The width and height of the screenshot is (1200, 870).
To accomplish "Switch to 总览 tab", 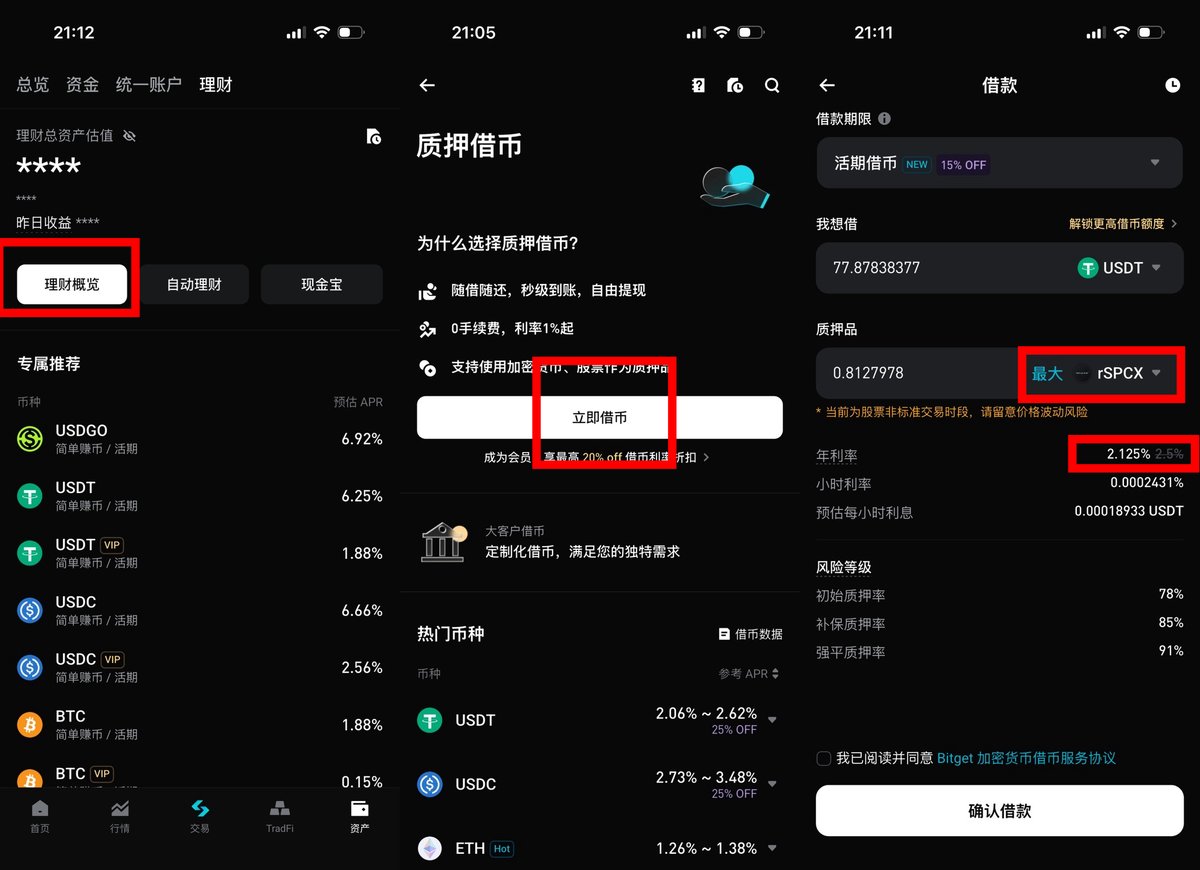I will 33,85.
